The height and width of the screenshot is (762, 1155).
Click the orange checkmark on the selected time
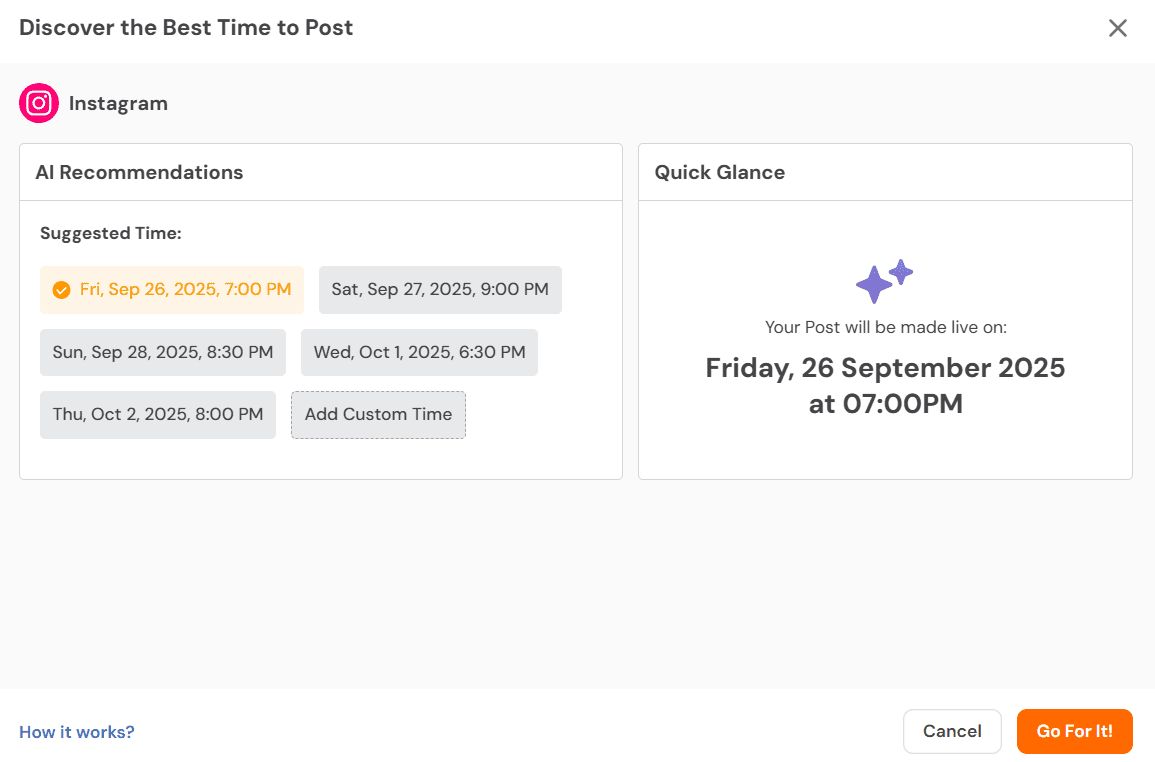61,289
